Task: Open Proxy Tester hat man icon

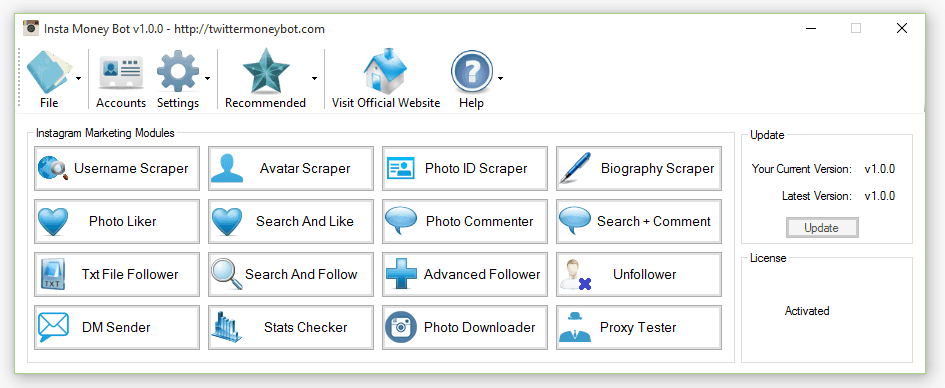Action: point(574,327)
